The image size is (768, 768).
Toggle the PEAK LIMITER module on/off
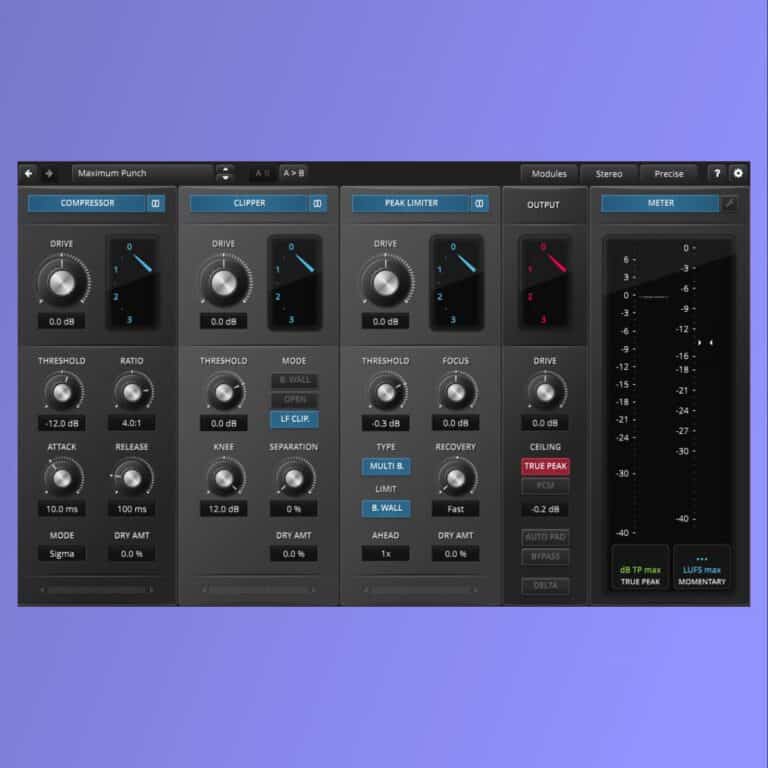pyautogui.click(x=411, y=203)
